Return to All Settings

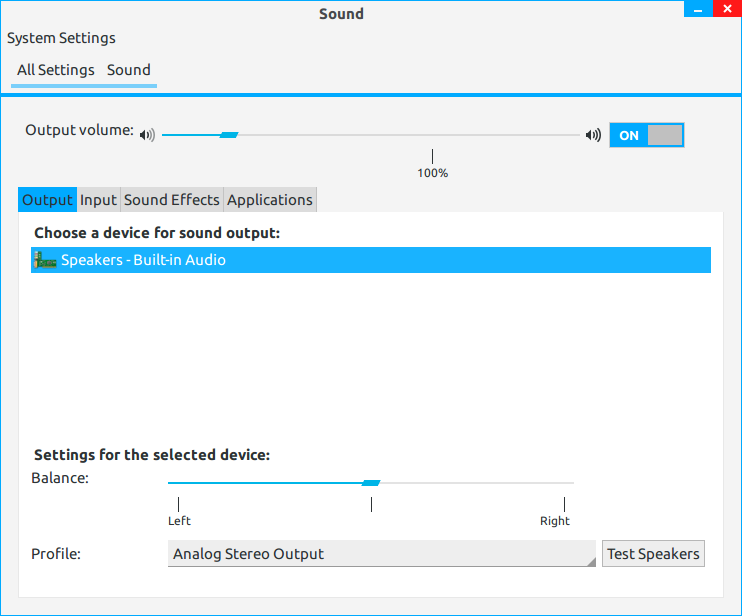point(56,70)
